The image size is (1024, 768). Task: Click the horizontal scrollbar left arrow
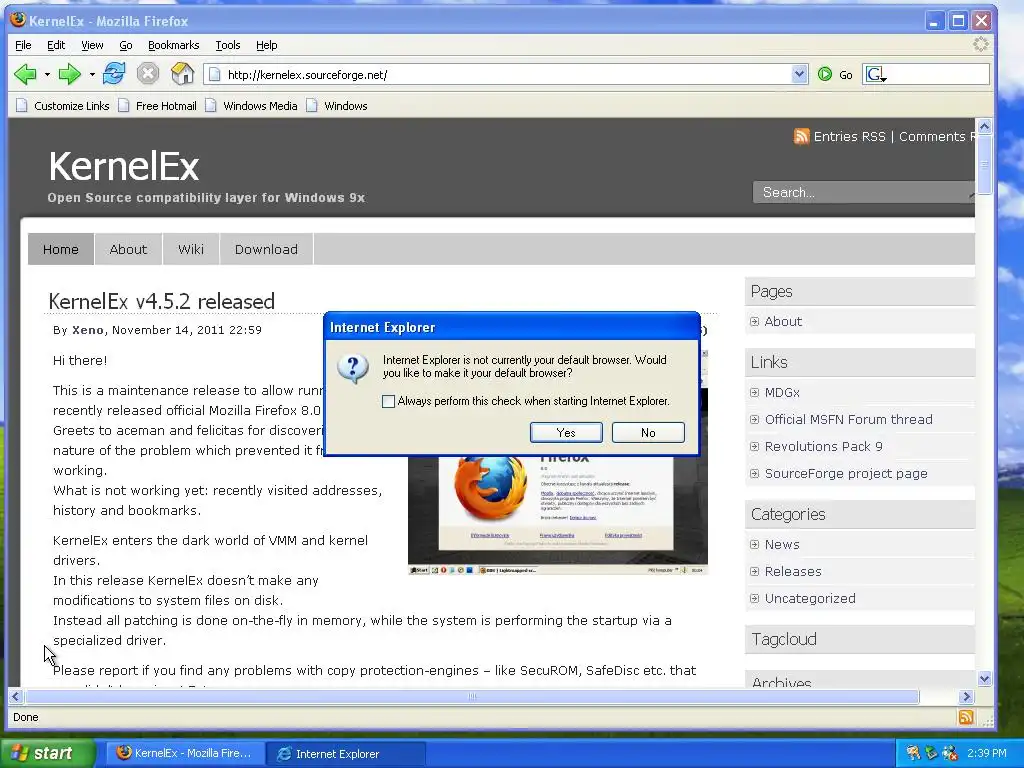coord(16,696)
